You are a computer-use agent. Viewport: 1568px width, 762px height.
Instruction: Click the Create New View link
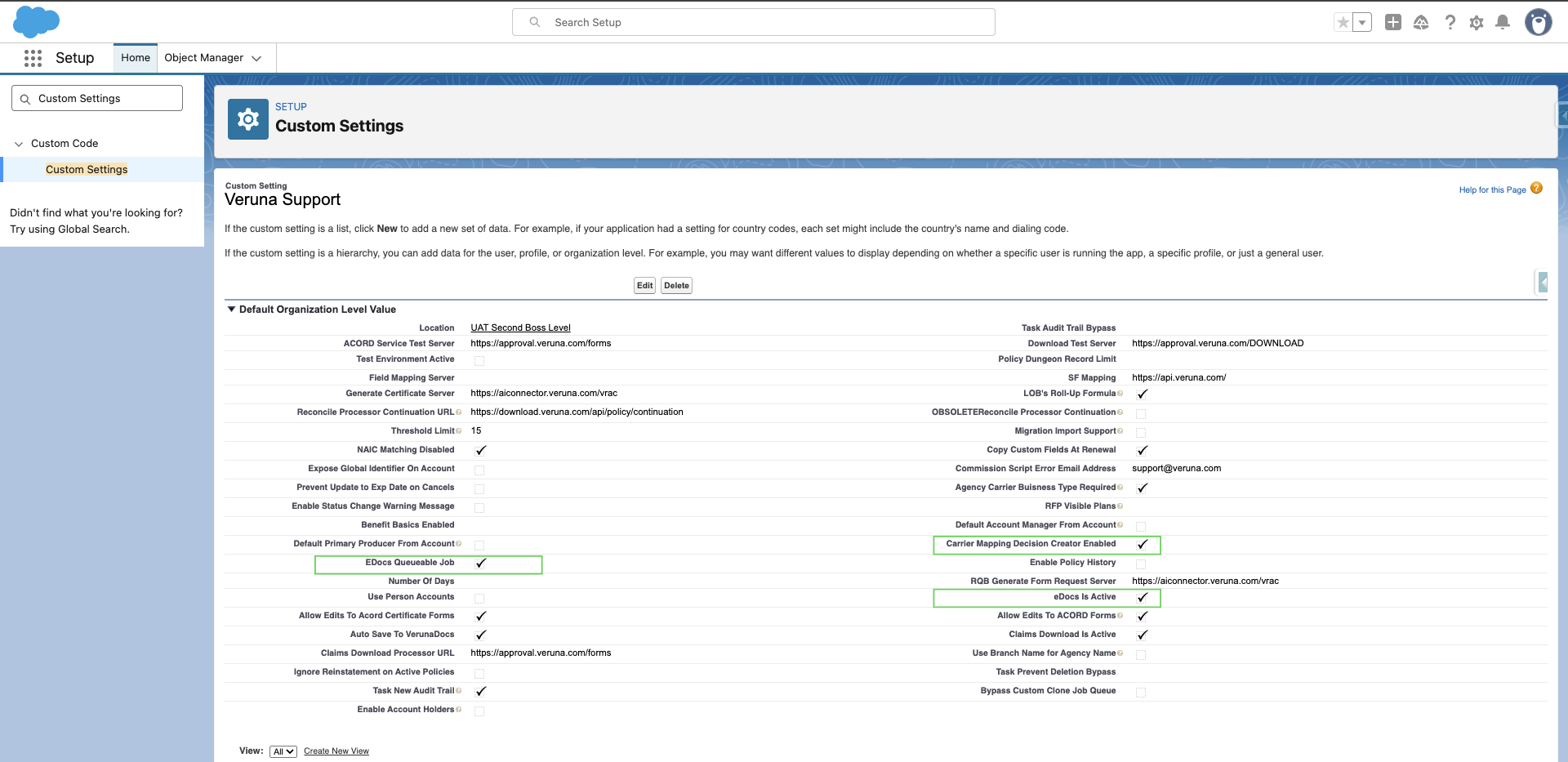336,751
